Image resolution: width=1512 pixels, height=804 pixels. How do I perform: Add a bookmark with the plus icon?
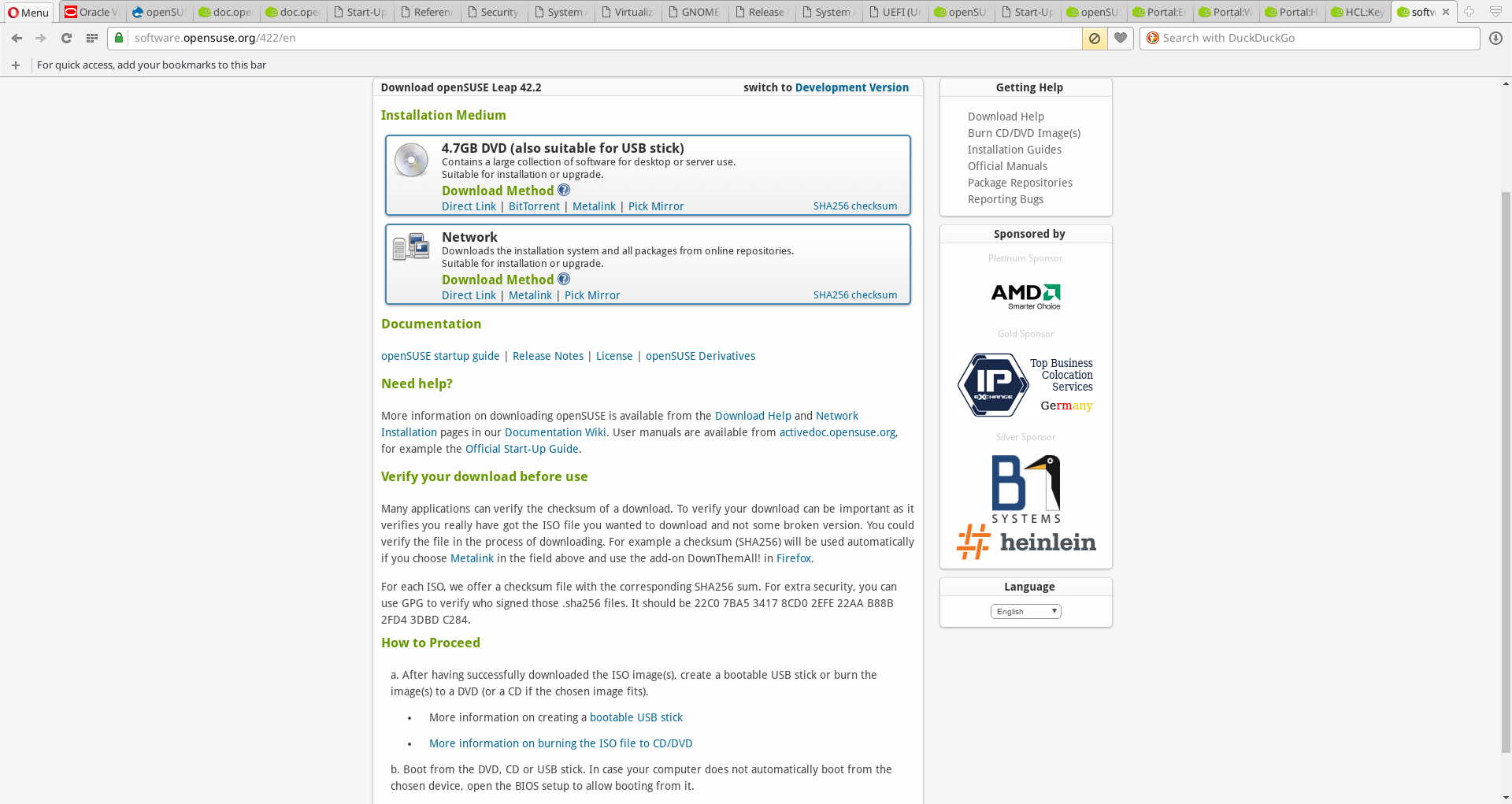pos(16,65)
